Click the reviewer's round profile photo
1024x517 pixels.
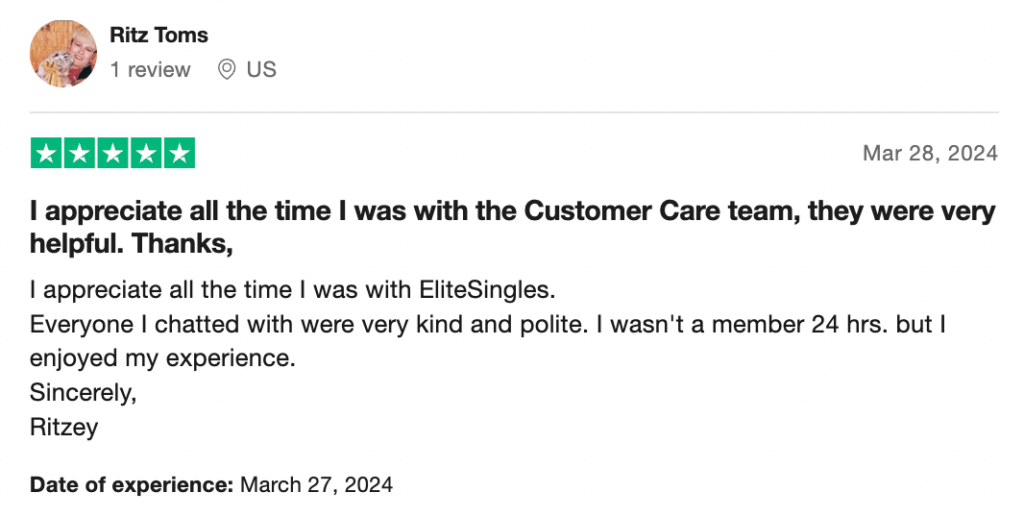[x=63, y=54]
